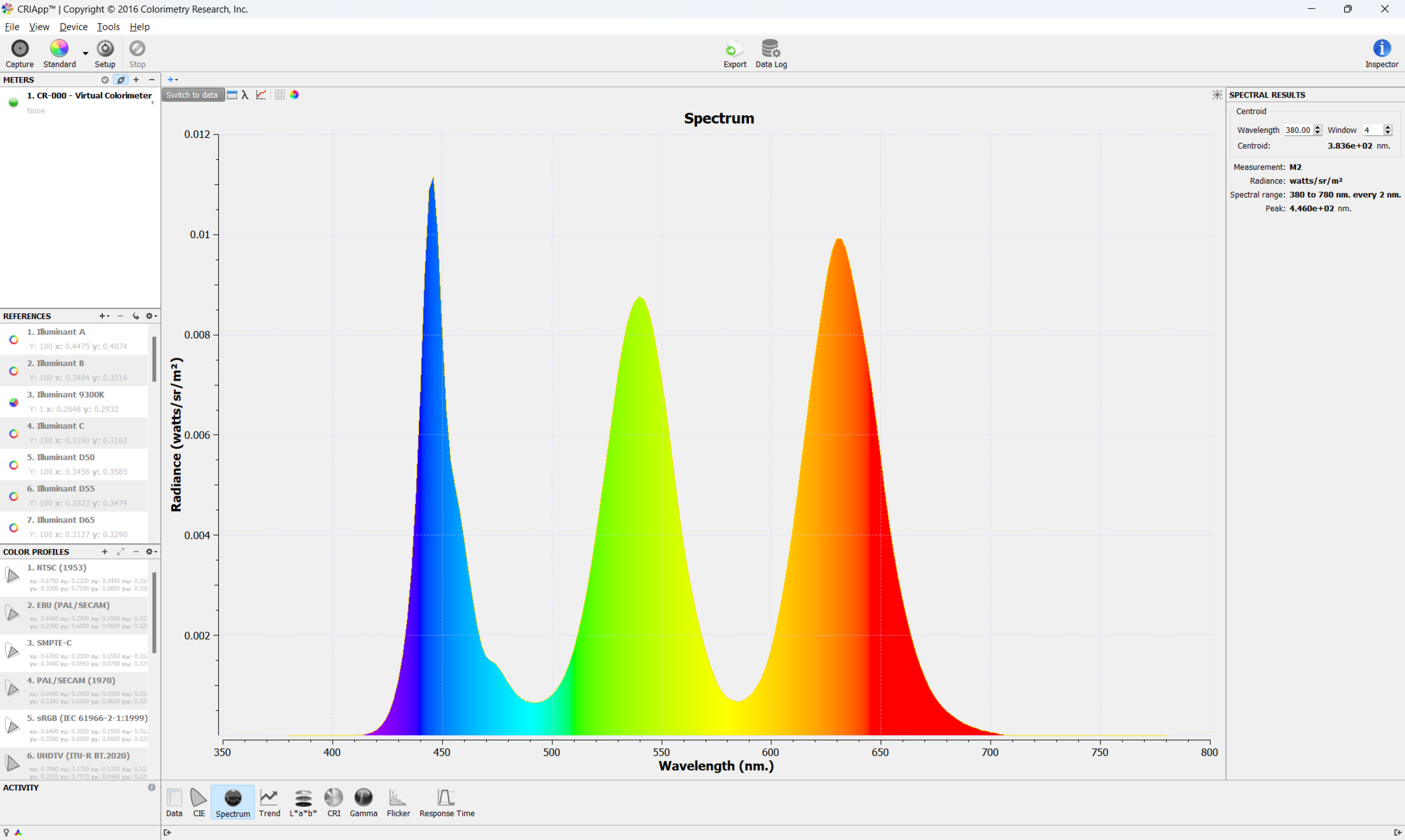Click the freeze snowflake icon
Screen dimensions: 1405x840
[1217, 95]
